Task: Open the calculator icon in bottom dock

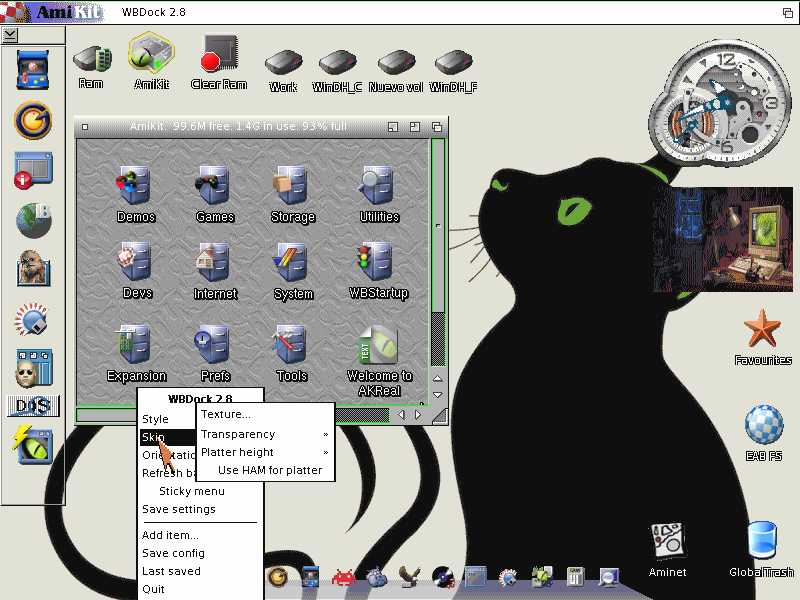Action: pyautogui.click(x=575, y=578)
